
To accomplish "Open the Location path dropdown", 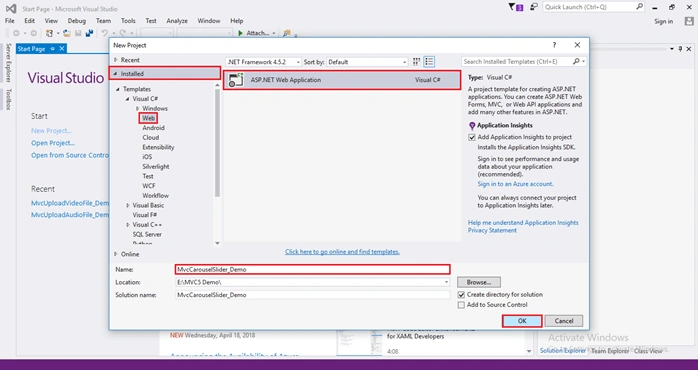I will point(446,282).
